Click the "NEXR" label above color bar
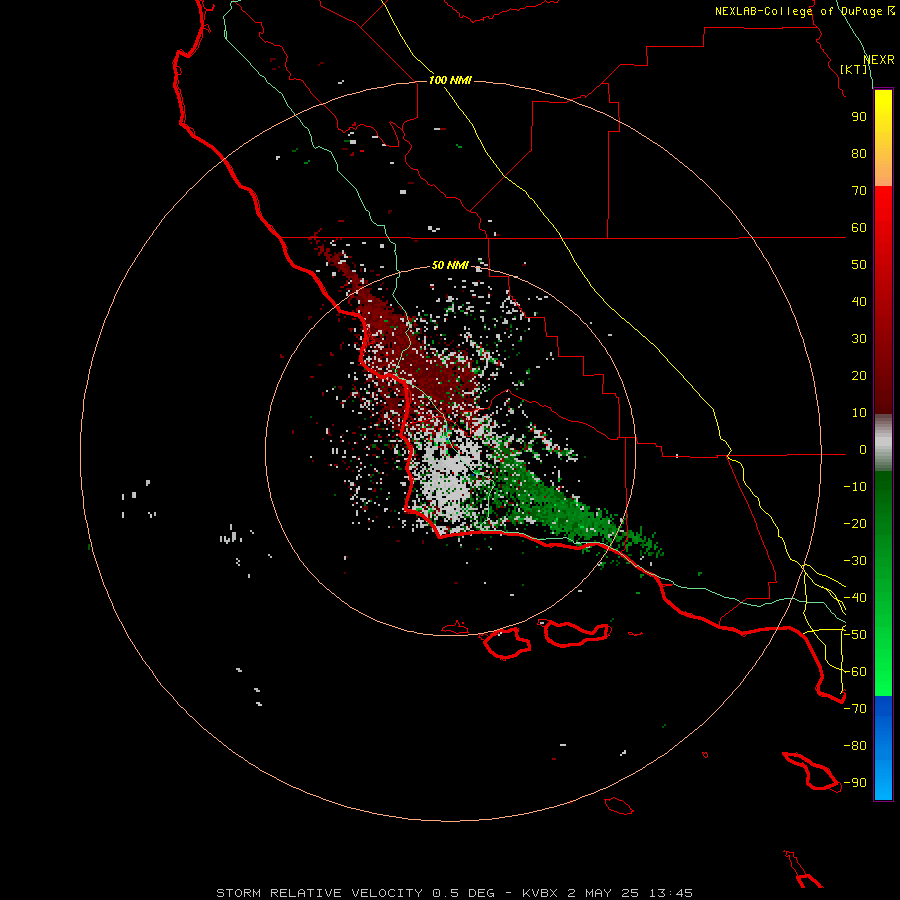Screen dimensions: 900x900 (x=879, y=60)
